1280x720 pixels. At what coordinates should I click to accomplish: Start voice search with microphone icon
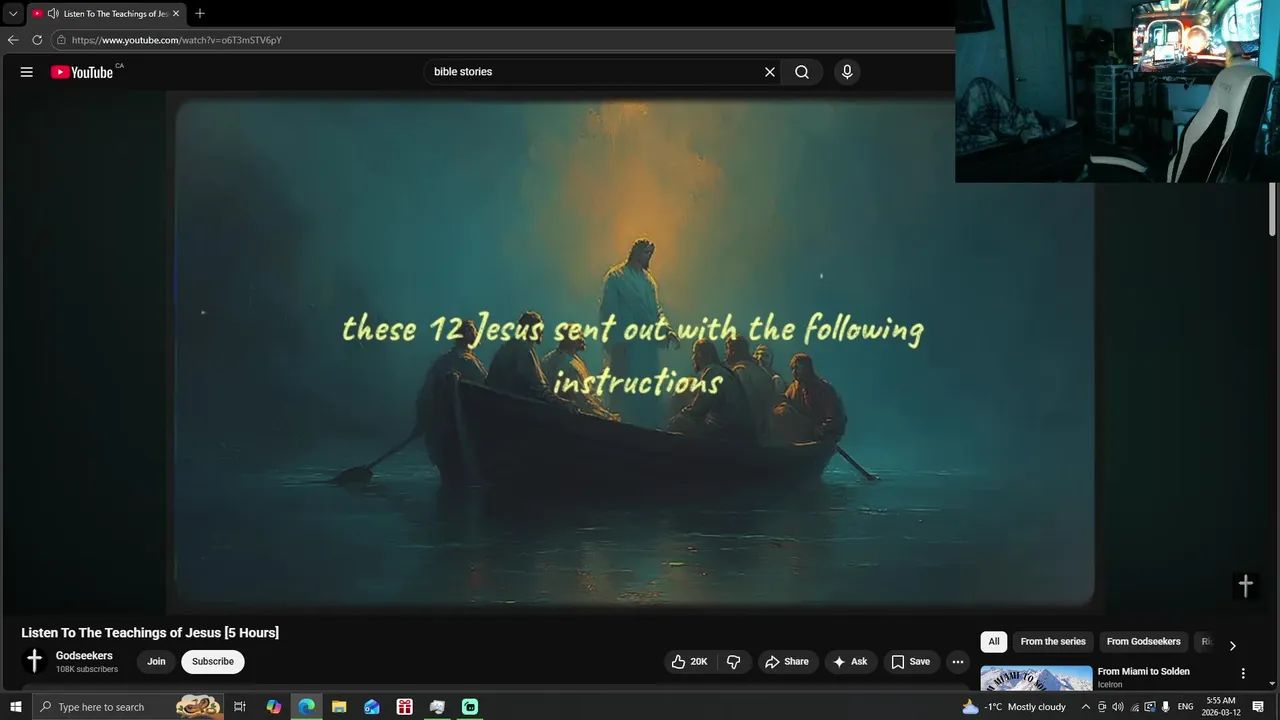[847, 72]
